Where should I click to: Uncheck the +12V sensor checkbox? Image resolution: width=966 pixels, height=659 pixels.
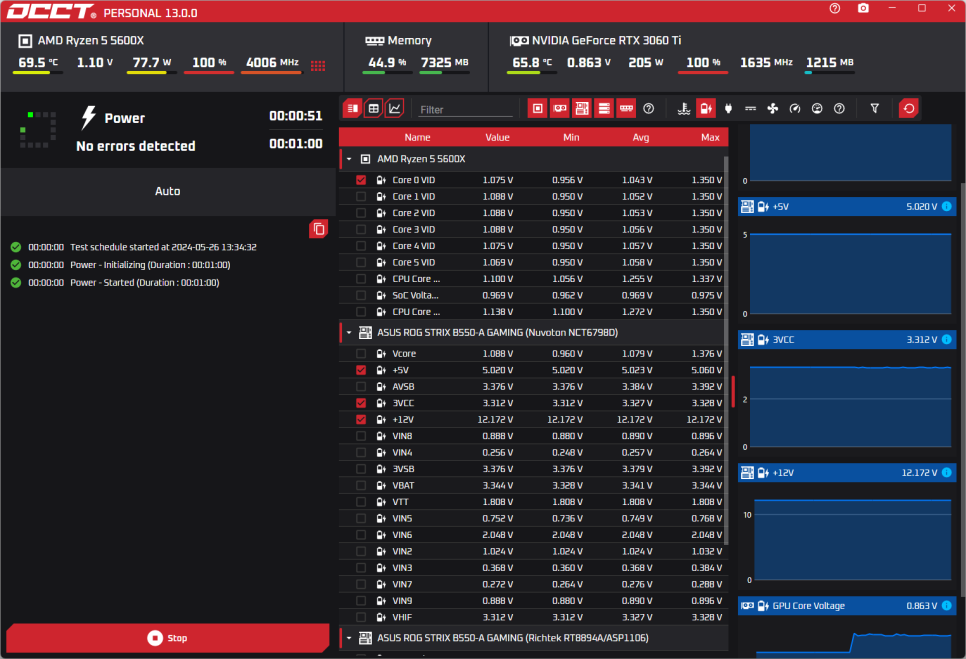coord(361,420)
